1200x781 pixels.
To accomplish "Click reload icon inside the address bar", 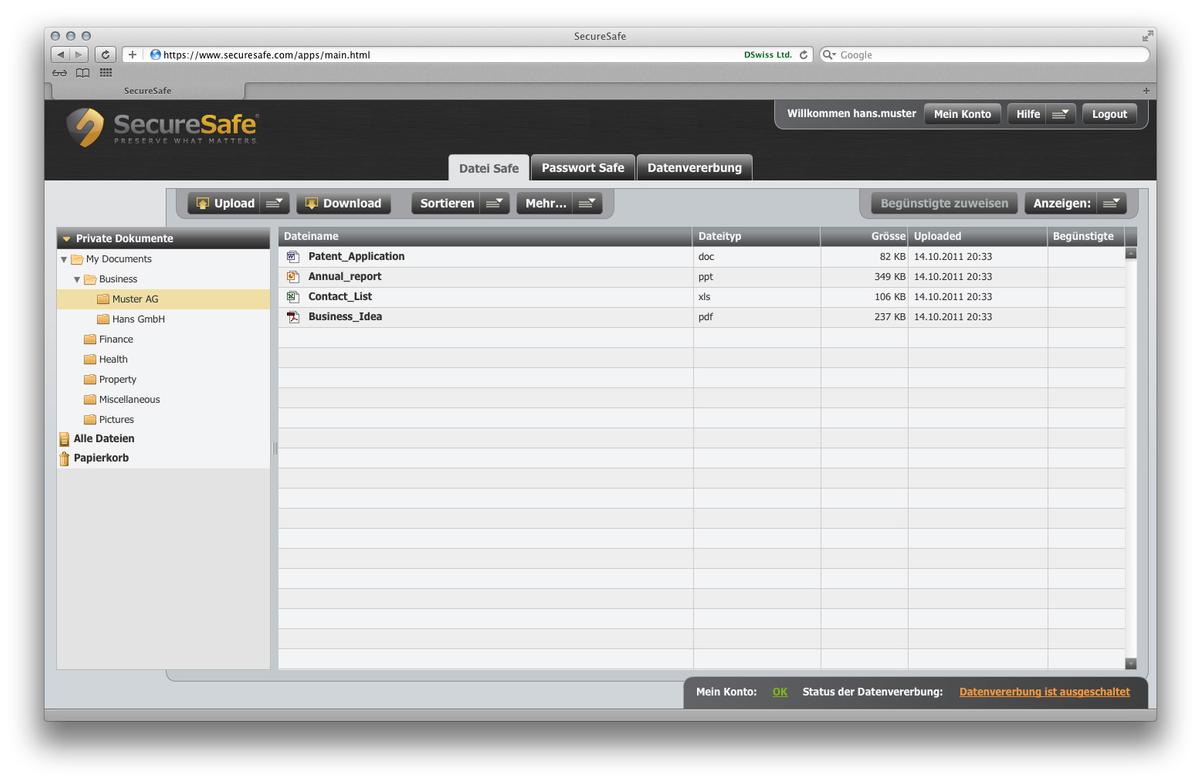I will coord(803,55).
